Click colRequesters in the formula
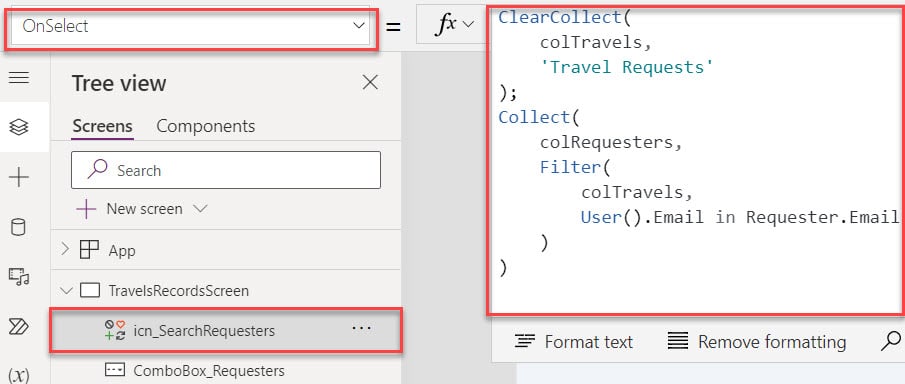905x384 pixels. tap(607, 142)
